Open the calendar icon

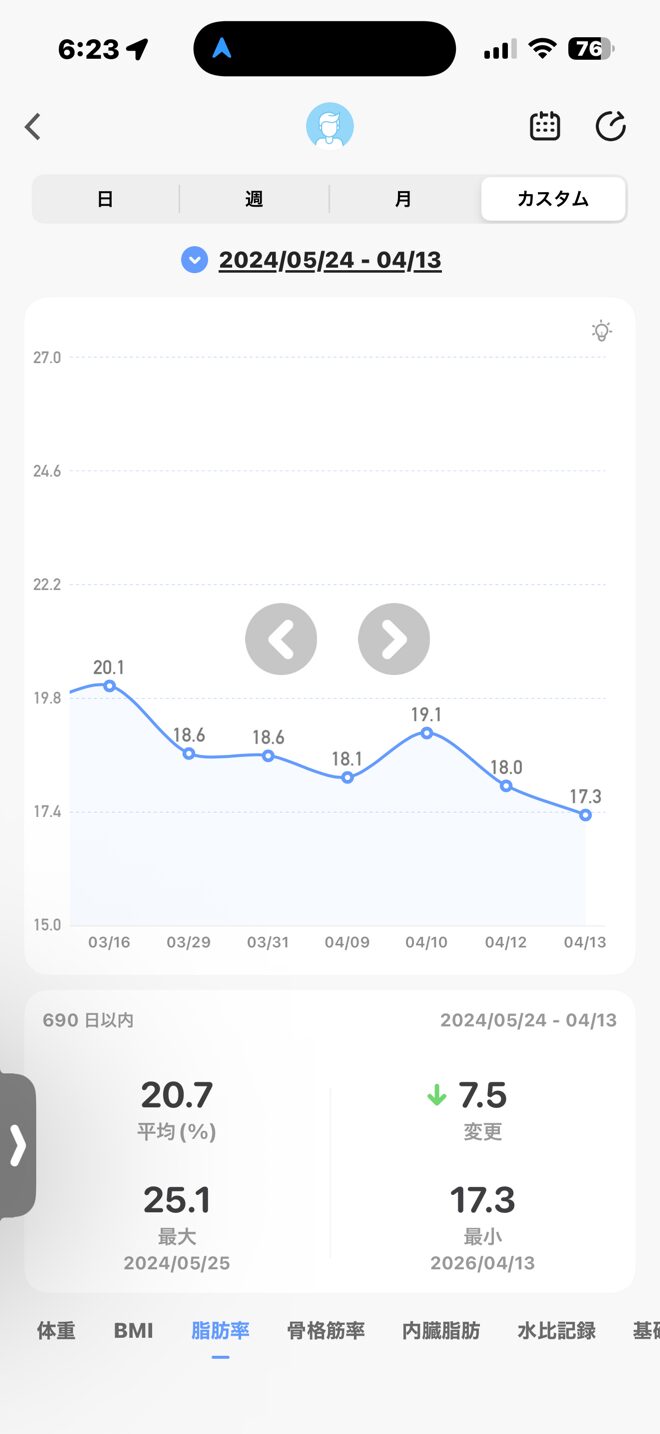tap(544, 126)
